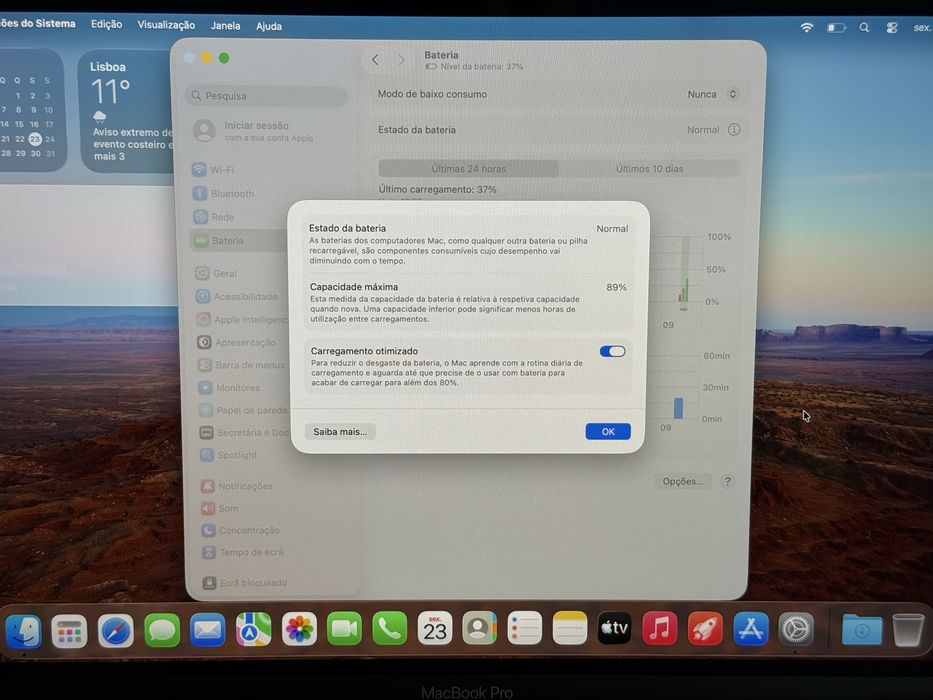
Task: Click the question mark help button
Action: [727, 481]
